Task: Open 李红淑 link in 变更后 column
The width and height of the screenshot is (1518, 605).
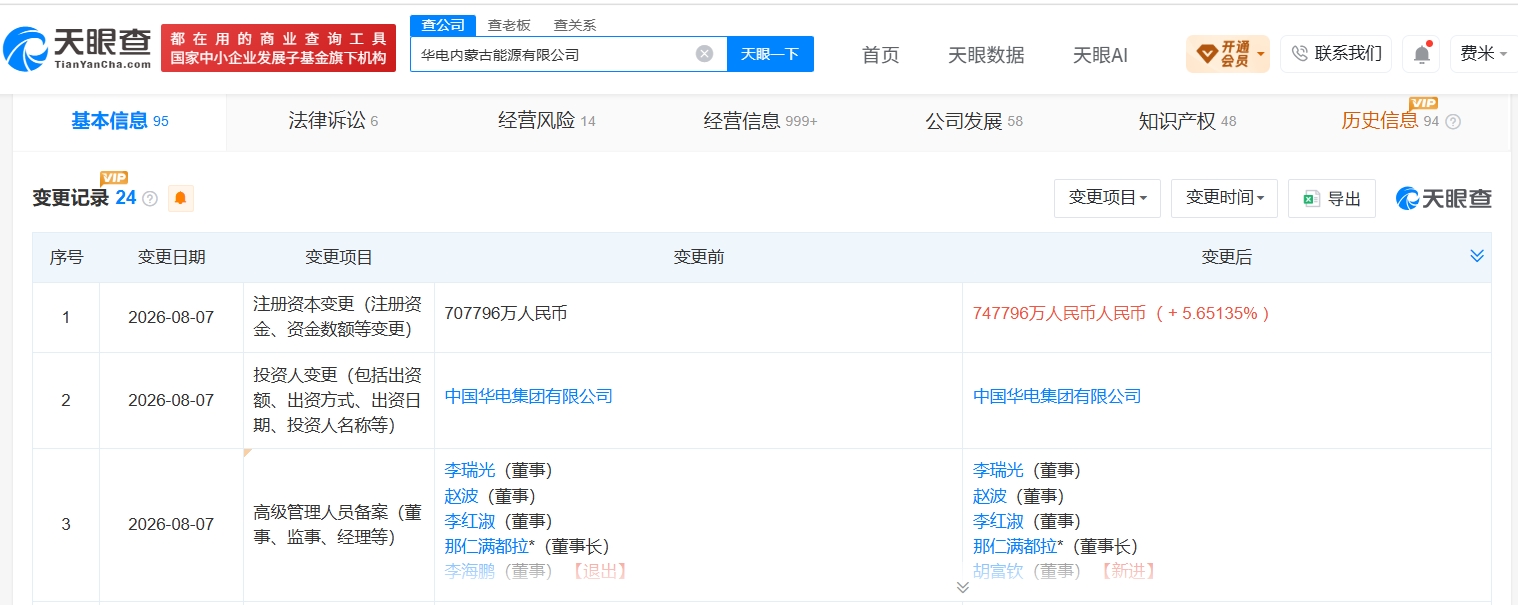Action: pyautogui.click(x=998, y=521)
